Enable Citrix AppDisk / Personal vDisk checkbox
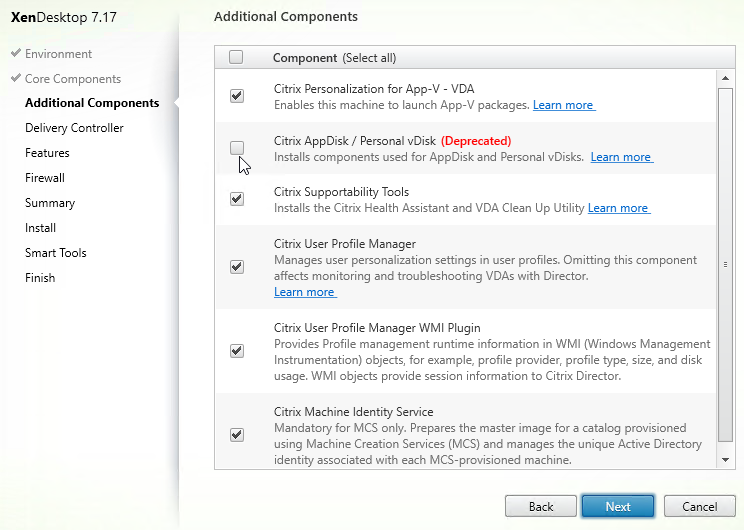This screenshot has height=530, width=744. point(237,148)
